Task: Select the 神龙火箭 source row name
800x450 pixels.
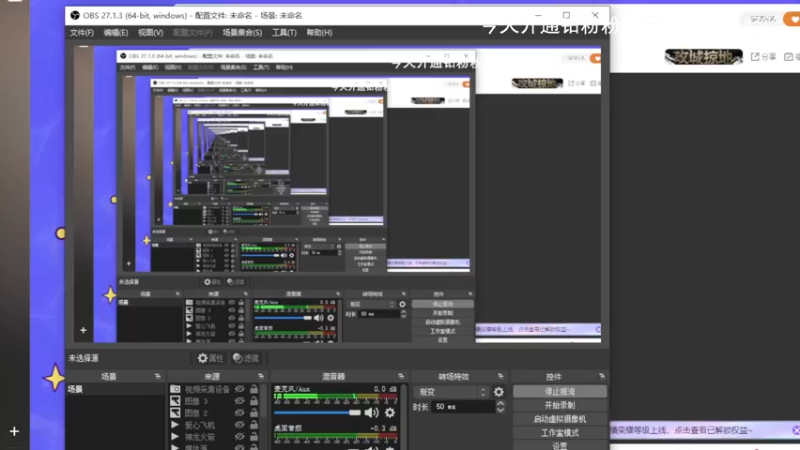Action: point(199,437)
